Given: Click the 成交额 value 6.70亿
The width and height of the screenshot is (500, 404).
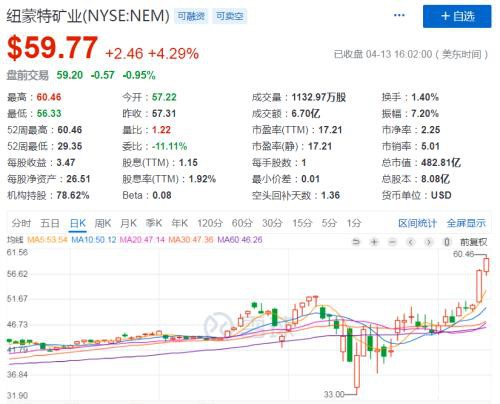Looking at the screenshot, I should (306, 114).
